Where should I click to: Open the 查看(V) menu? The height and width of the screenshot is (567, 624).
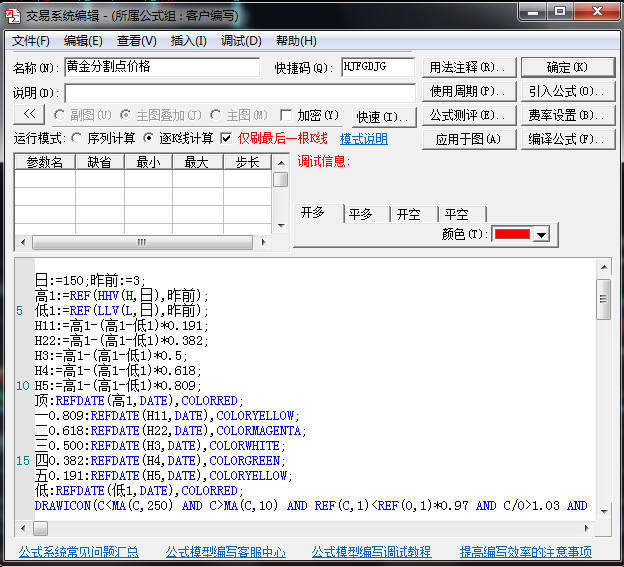(x=136, y=41)
